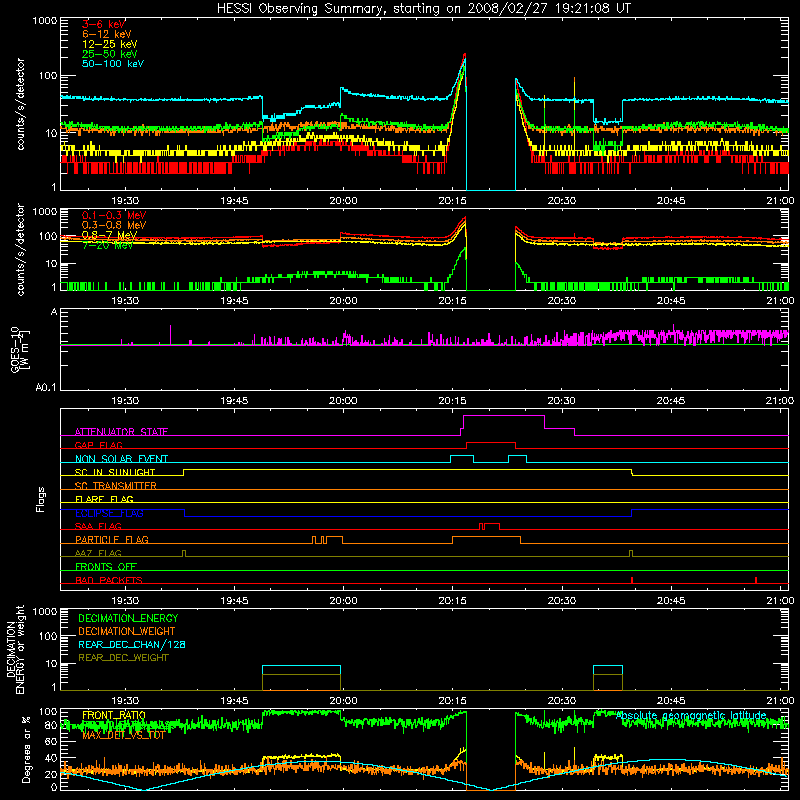Click the magenta GOES spike near 19:36

[x=170, y=335]
